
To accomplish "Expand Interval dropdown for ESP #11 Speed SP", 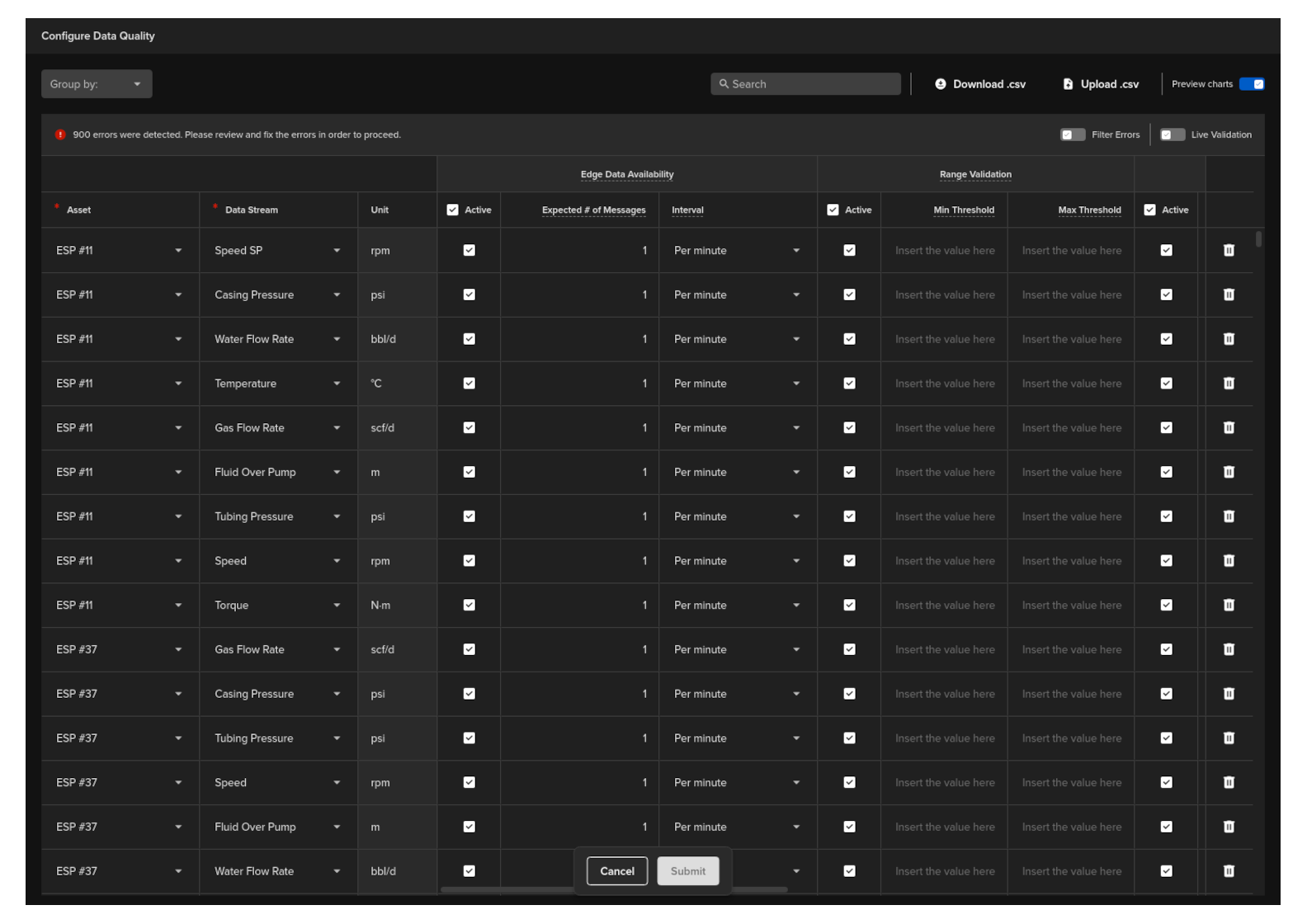I will coord(795,251).
